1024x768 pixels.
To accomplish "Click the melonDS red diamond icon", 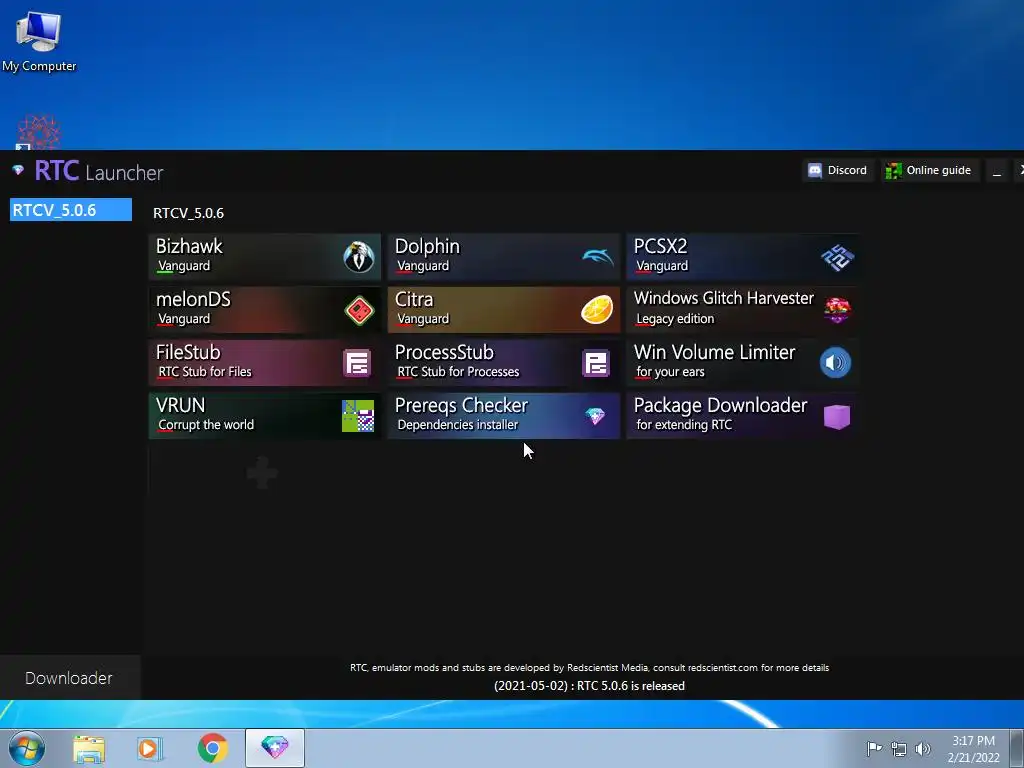I will pyautogui.click(x=359, y=310).
